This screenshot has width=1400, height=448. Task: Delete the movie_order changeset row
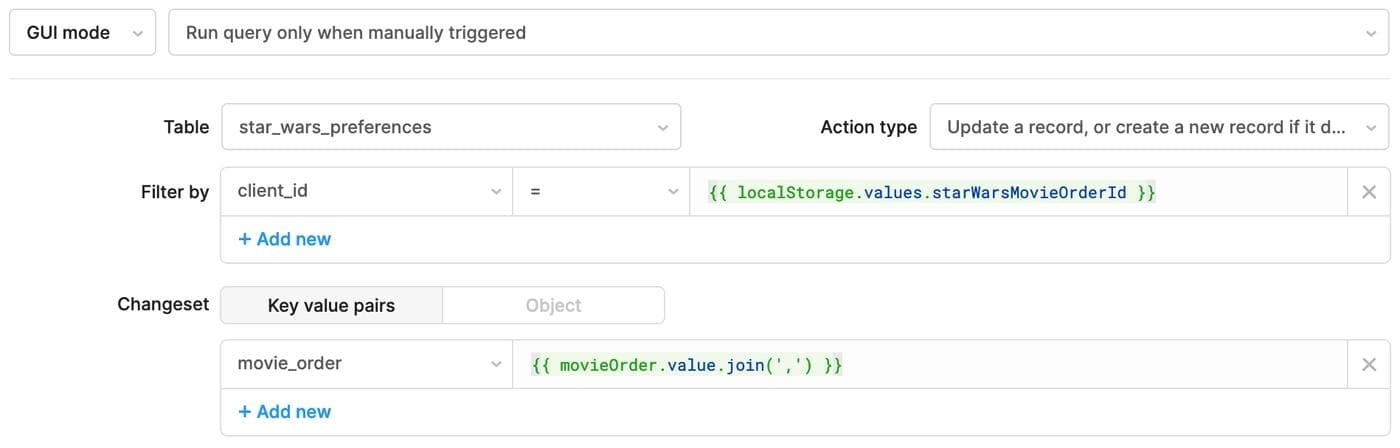pyautogui.click(x=1369, y=365)
